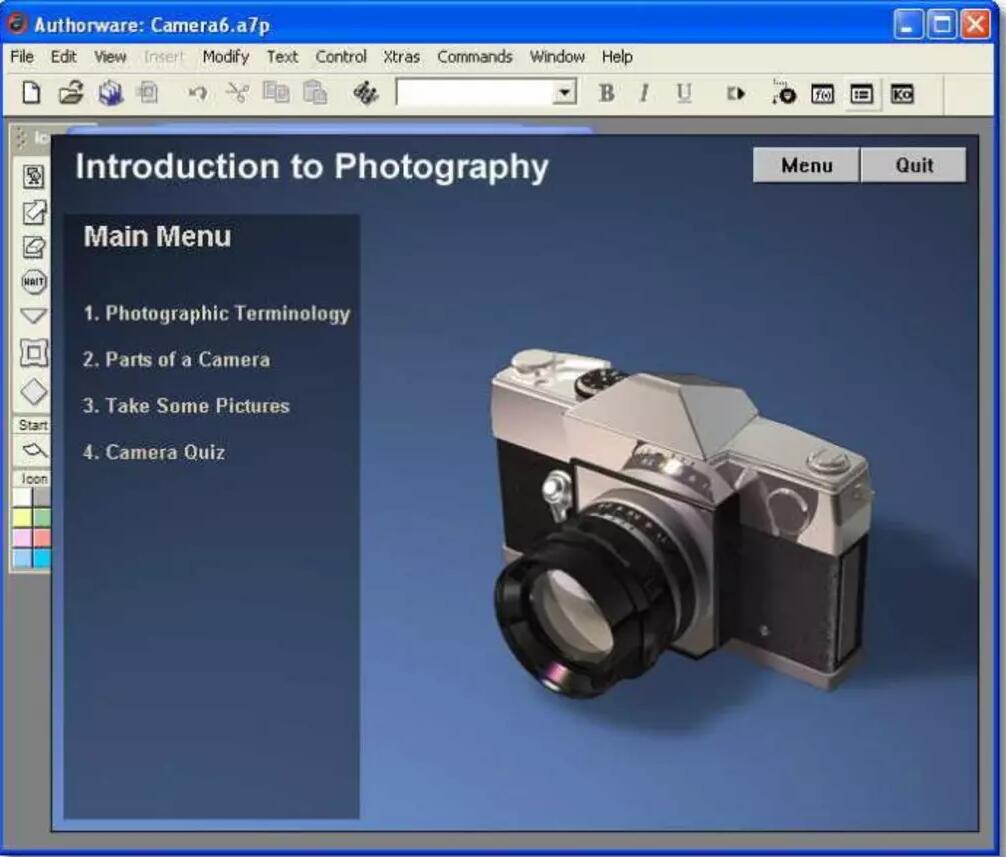Open the text style dropdown list
This screenshot has width=1006, height=857.
tap(565, 94)
